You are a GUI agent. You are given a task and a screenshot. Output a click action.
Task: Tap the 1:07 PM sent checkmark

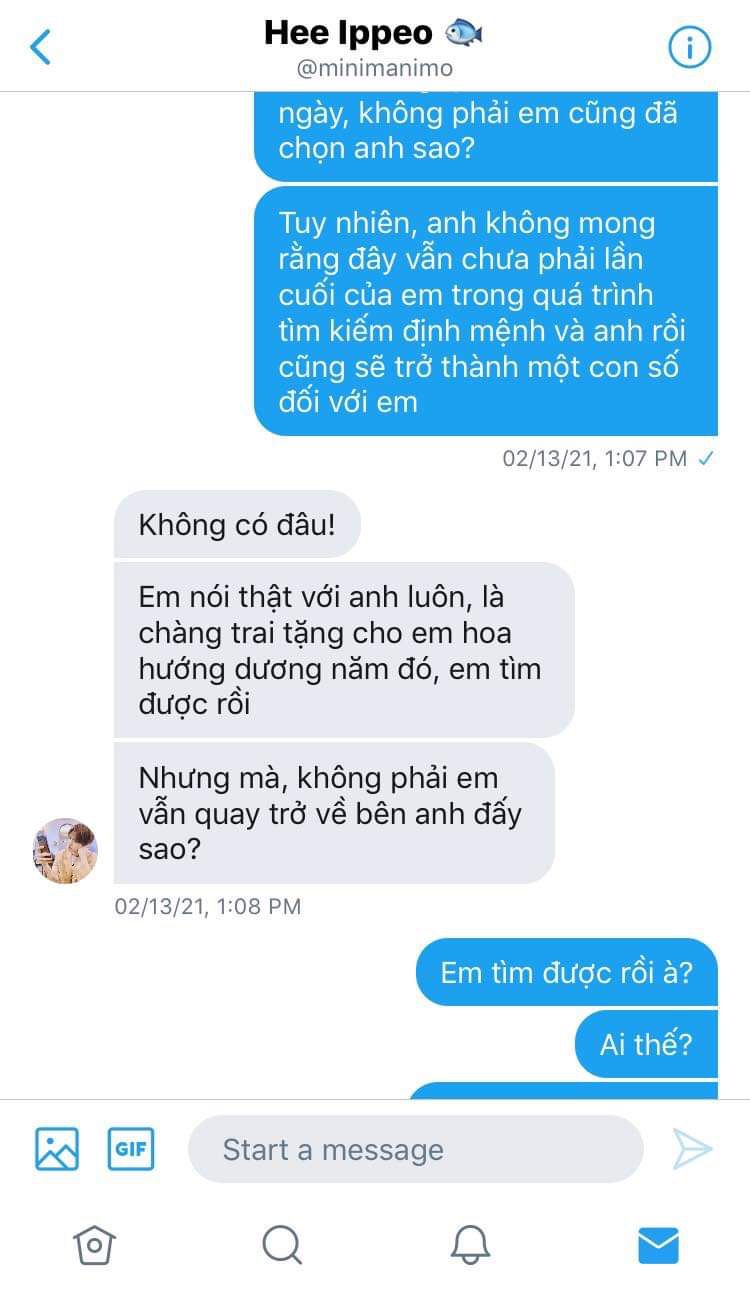point(706,459)
